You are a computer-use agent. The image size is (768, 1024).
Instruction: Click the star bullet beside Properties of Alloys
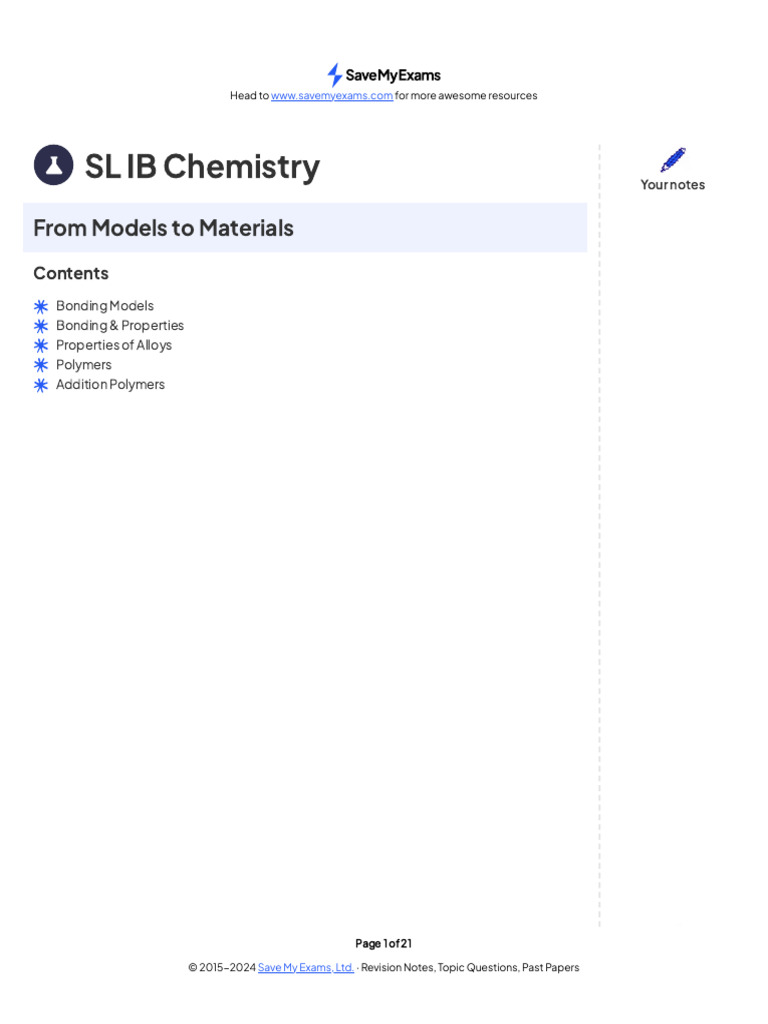[41, 345]
